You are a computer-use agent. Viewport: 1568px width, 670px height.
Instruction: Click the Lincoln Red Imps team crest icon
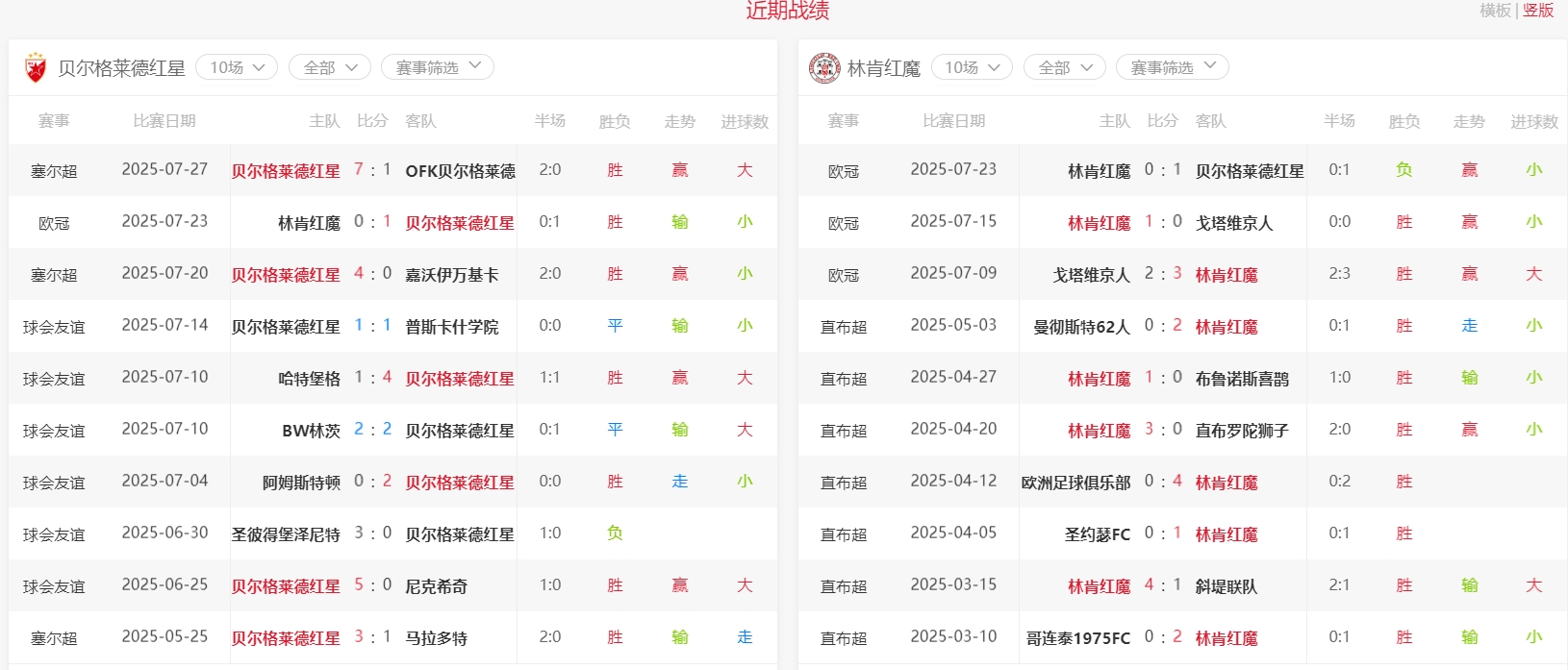[824, 67]
